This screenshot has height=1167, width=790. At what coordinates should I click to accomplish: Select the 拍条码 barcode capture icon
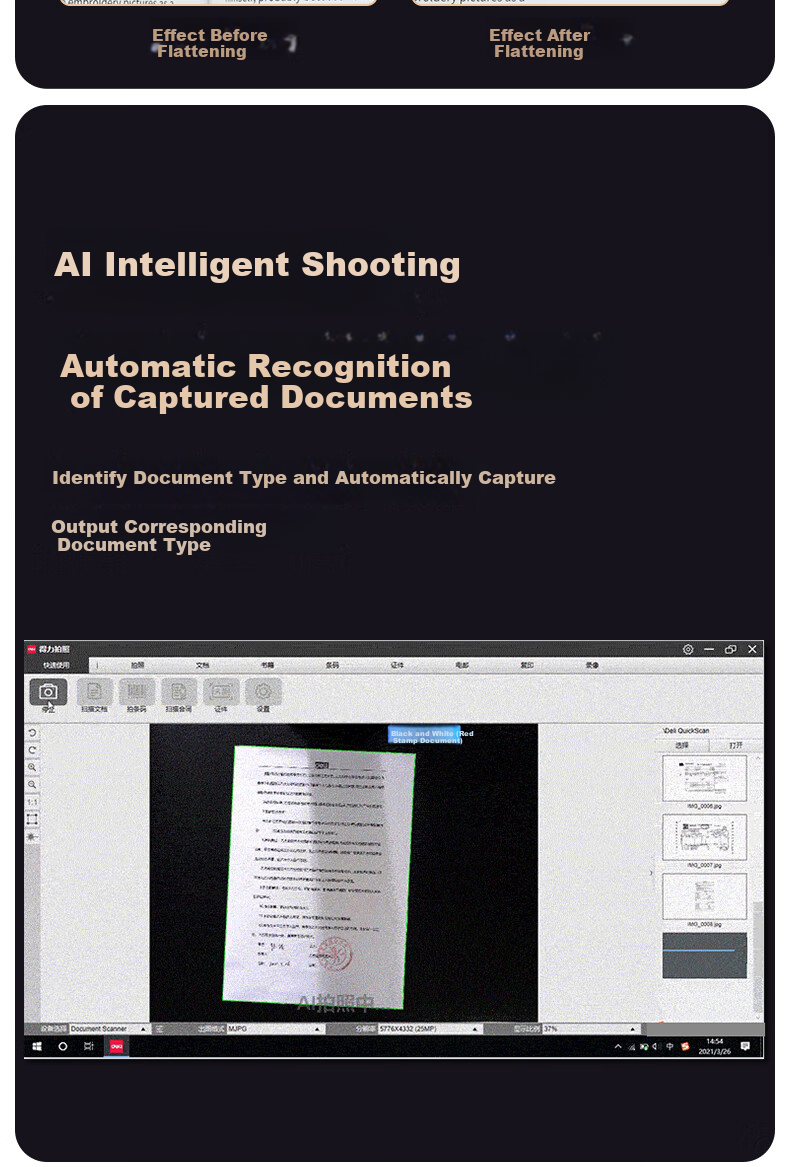[x=136, y=692]
